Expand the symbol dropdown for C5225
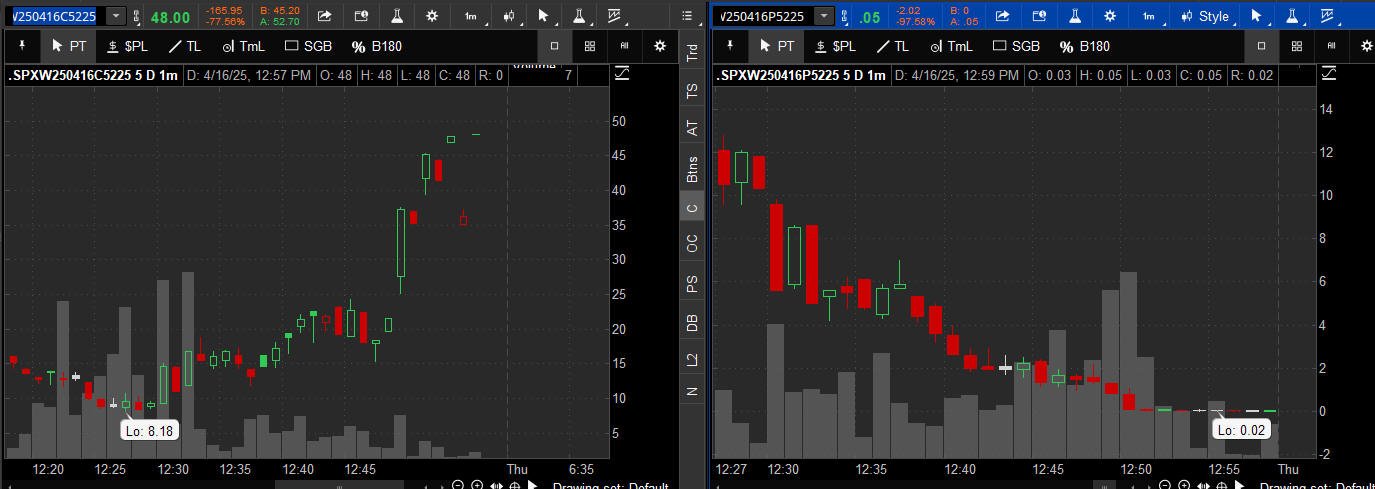 click(116, 16)
